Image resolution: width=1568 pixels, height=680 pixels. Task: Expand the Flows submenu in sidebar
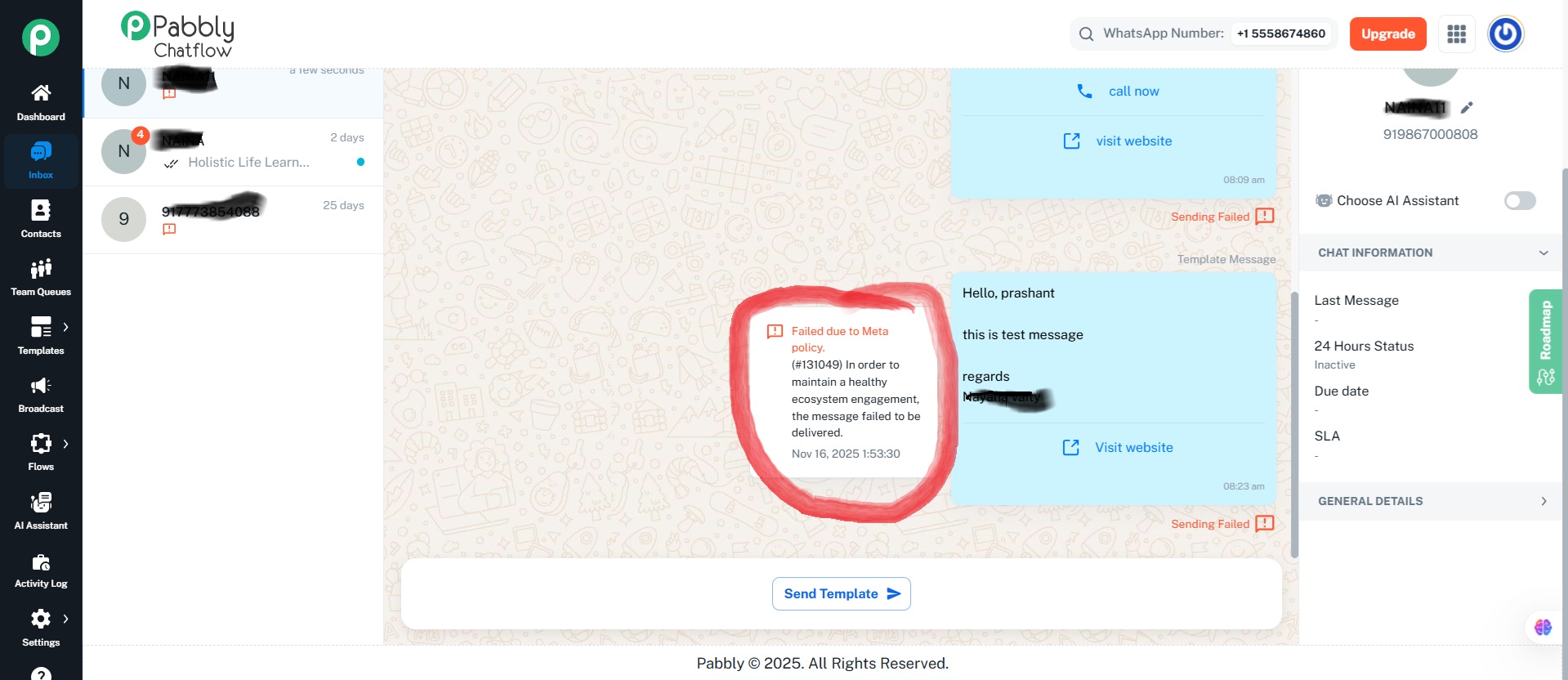point(65,444)
